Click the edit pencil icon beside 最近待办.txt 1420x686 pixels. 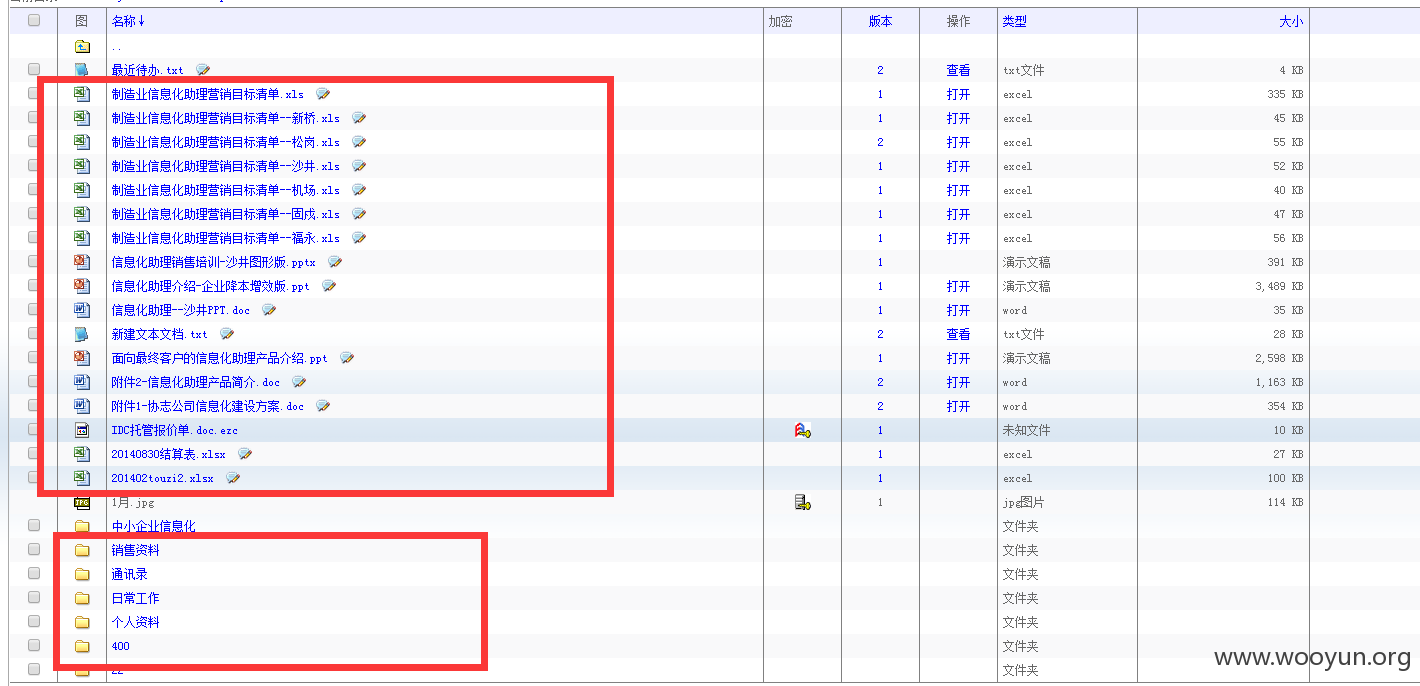[203, 70]
